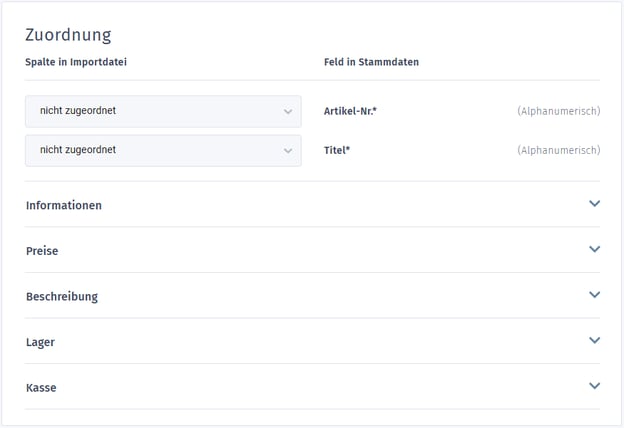The width and height of the screenshot is (624, 428).
Task: Expand the Beschreibung section by its title
Action: pos(62,297)
